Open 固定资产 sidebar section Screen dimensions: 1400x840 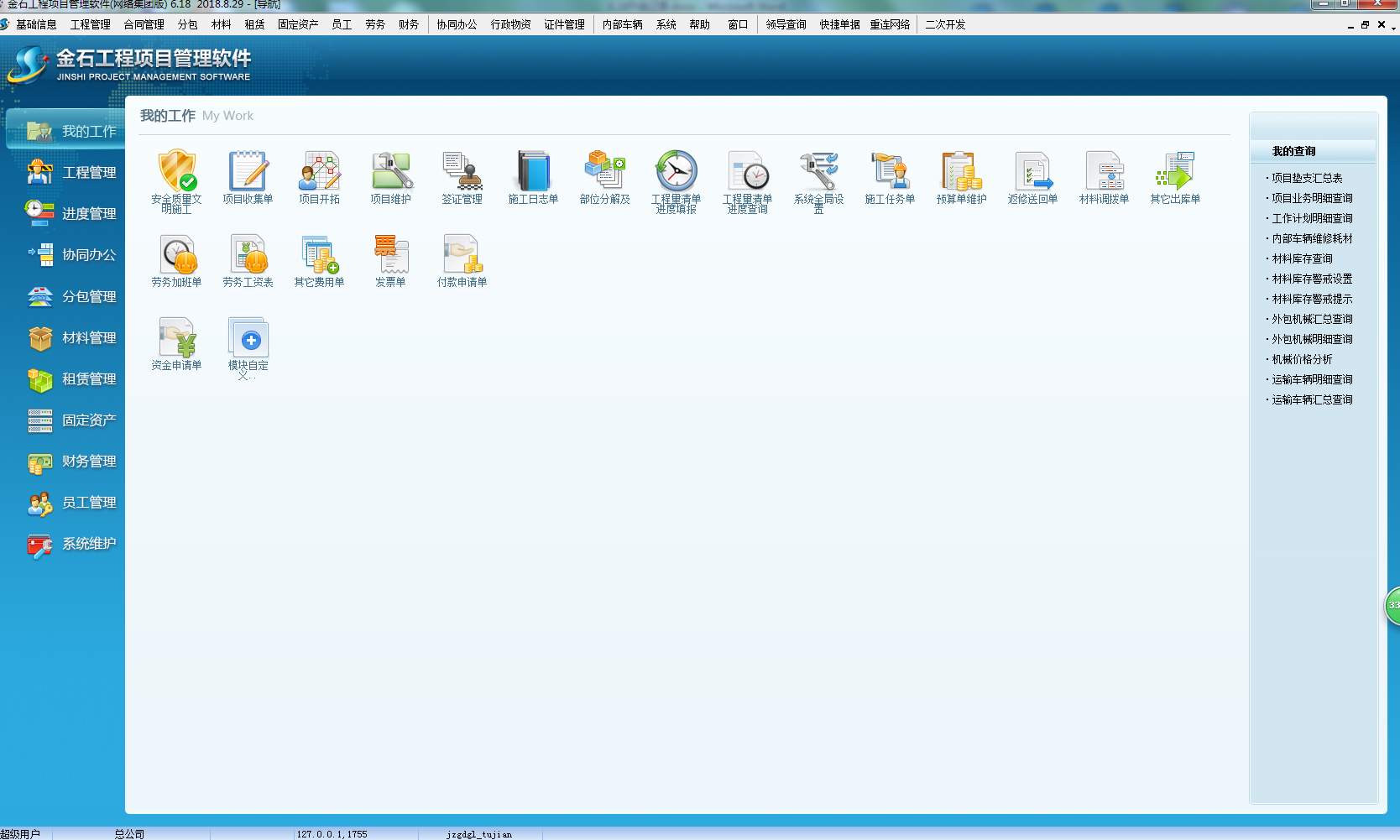(x=72, y=420)
